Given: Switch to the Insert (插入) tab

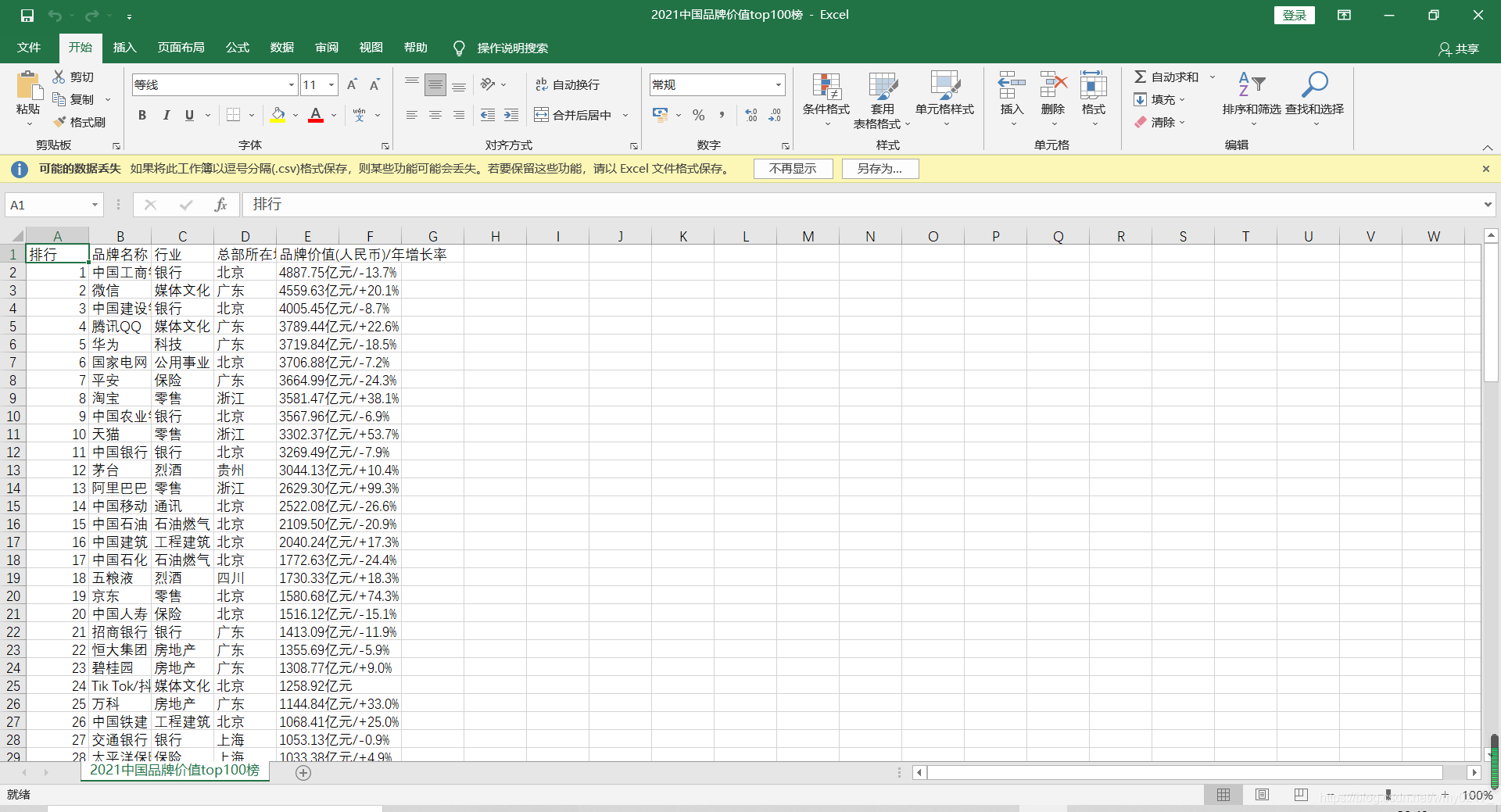Looking at the screenshot, I should [x=125, y=48].
